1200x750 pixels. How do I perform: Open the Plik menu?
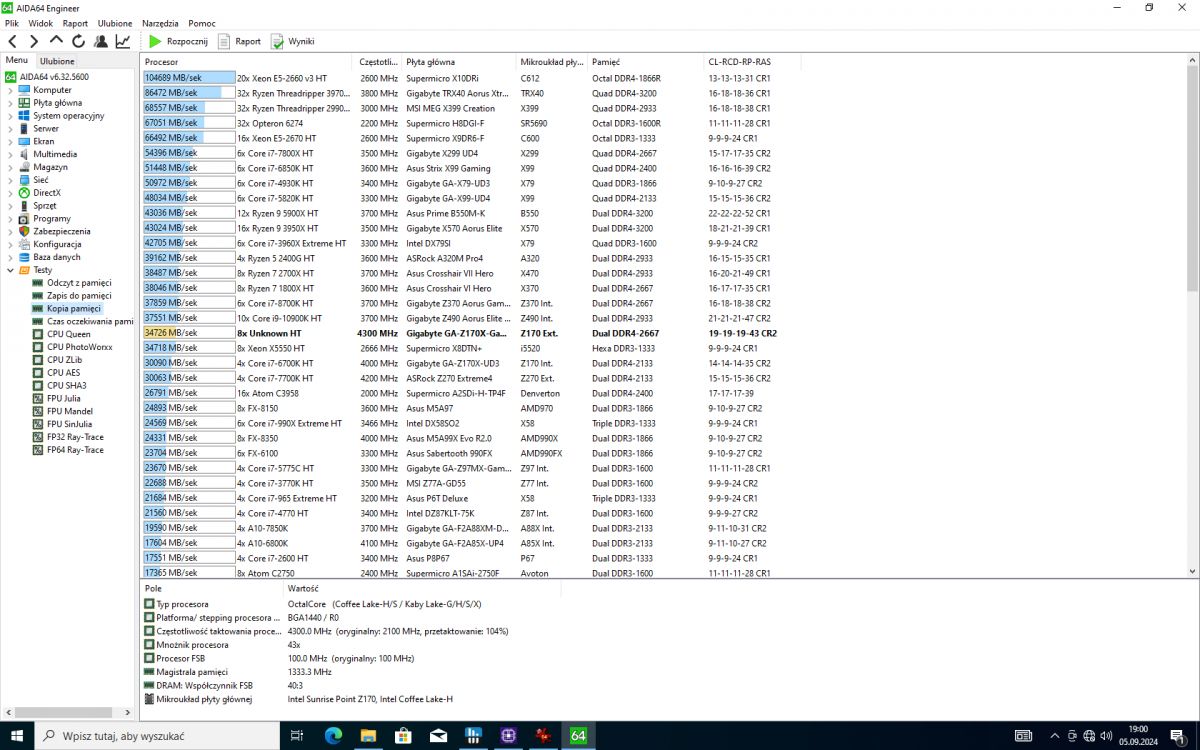click(x=12, y=22)
